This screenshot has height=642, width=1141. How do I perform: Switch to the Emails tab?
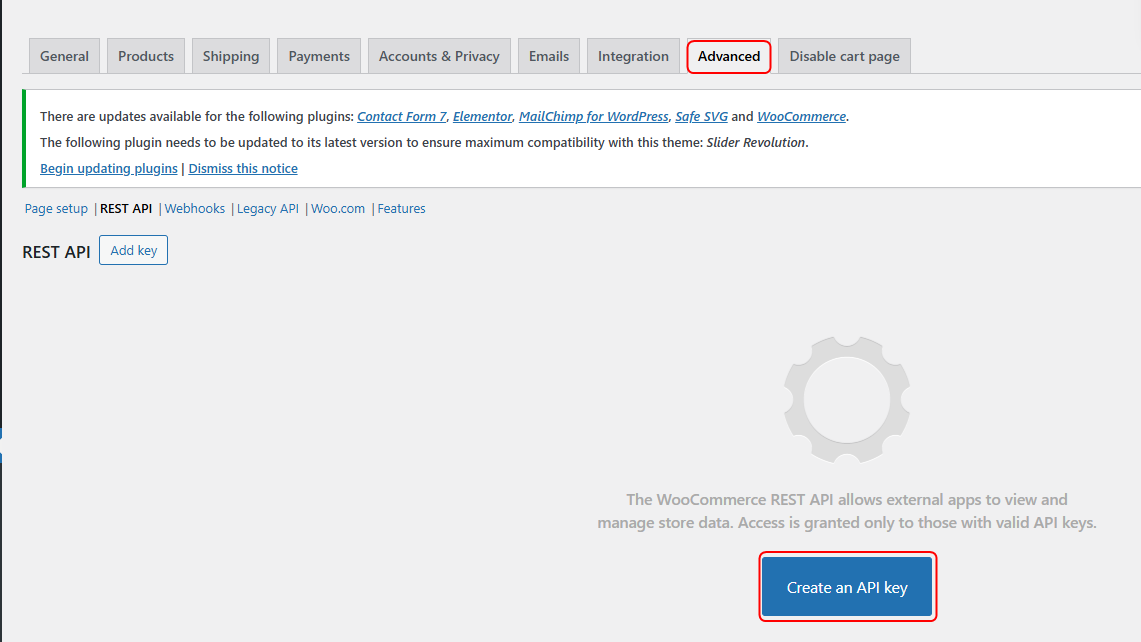pyautogui.click(x=549, y=56)
